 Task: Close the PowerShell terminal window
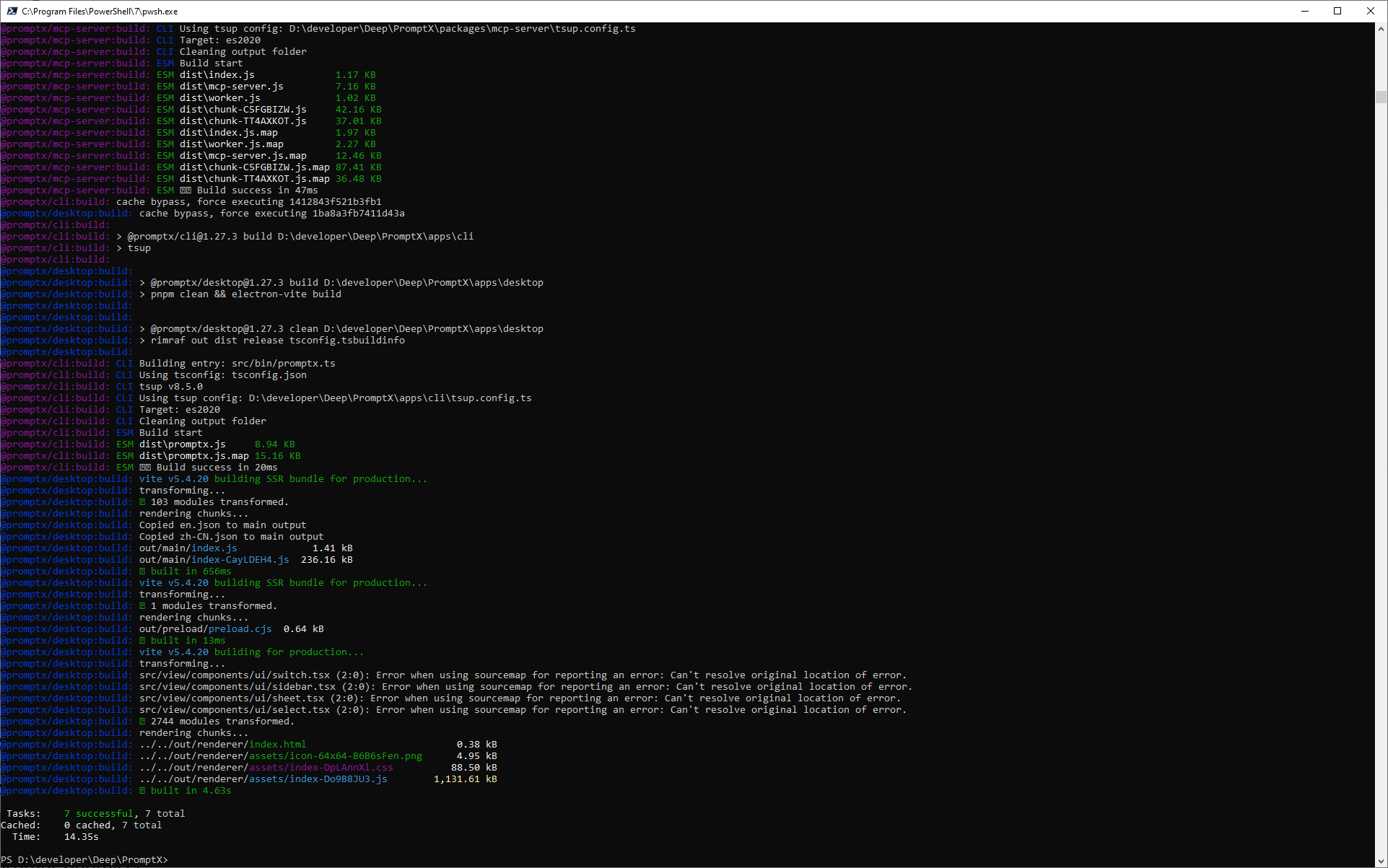point(1371,11)
